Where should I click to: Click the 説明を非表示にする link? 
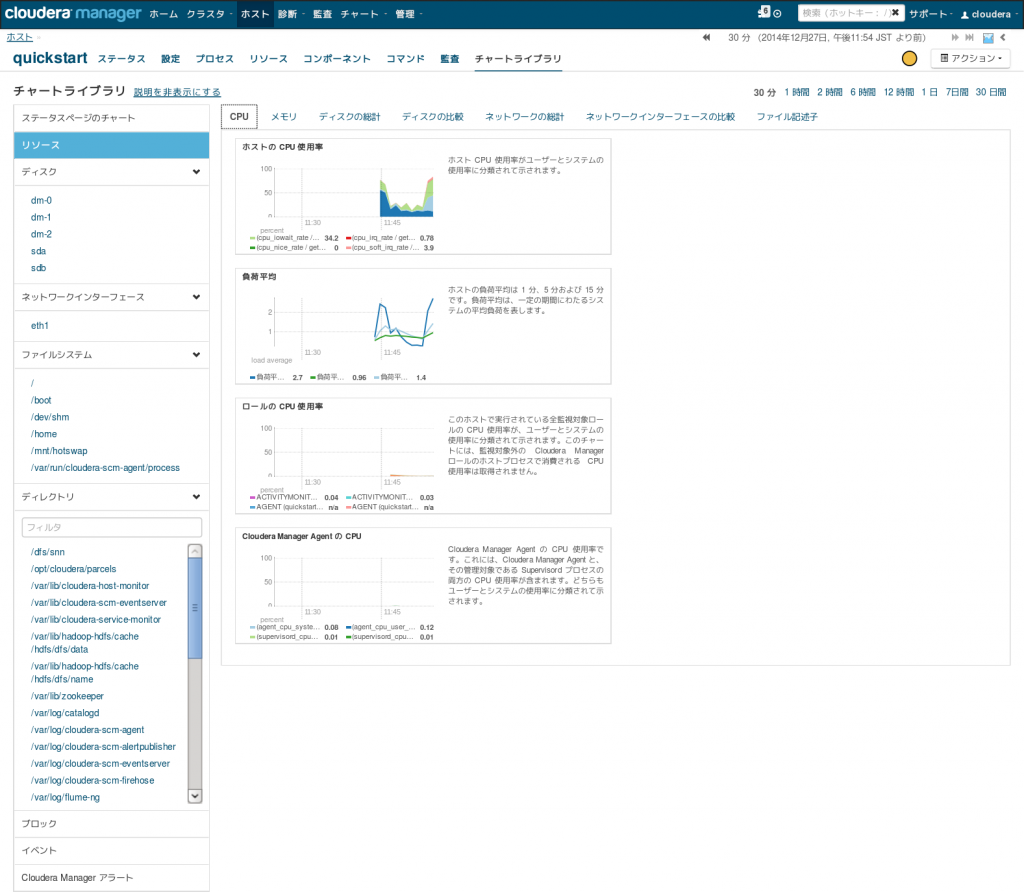177,92
